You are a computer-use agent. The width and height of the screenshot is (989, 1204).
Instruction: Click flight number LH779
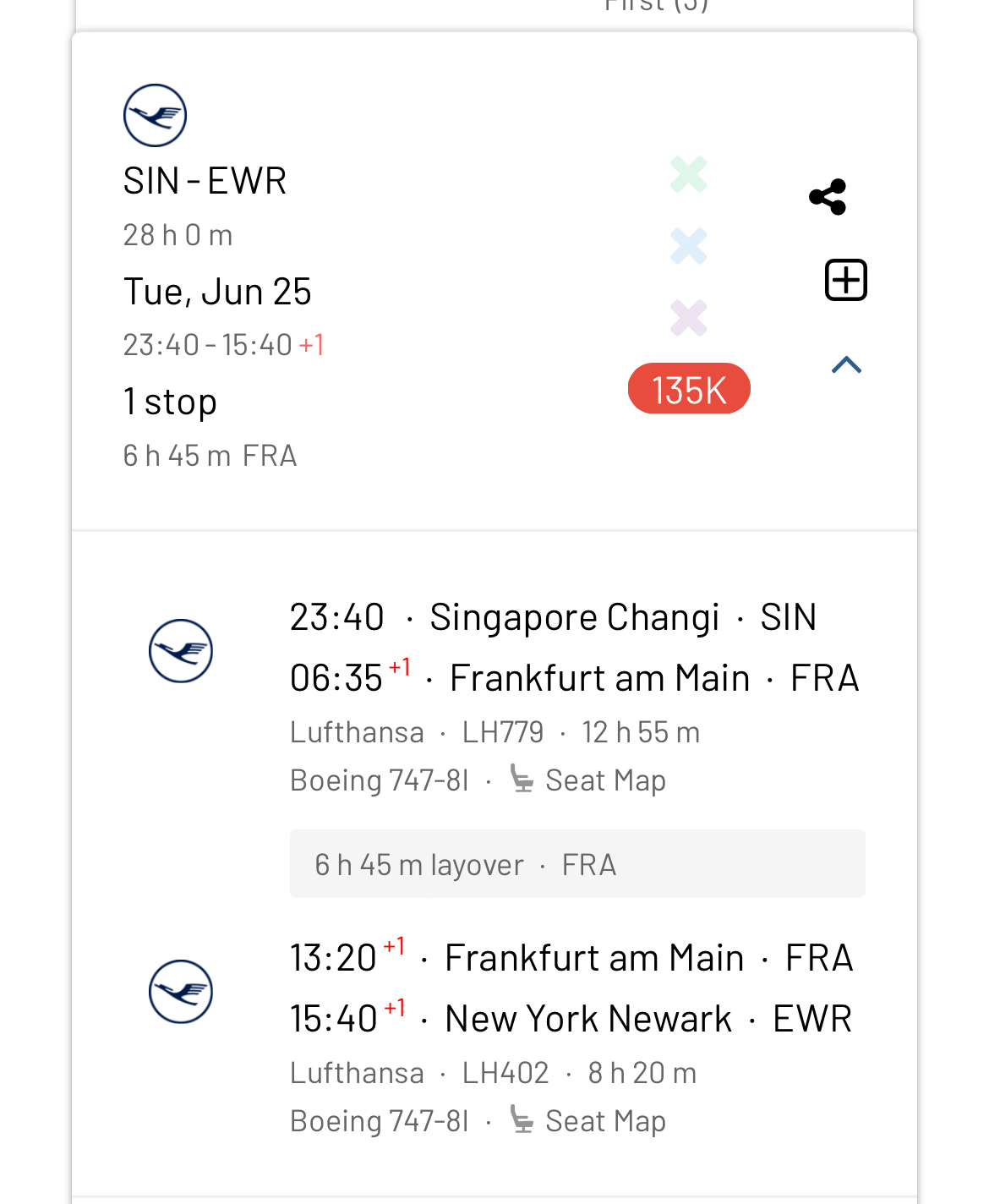click(503, 732)
